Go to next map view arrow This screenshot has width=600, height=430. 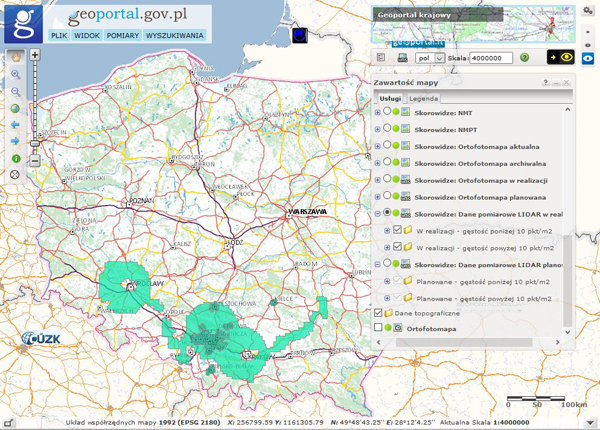(15, 141)
